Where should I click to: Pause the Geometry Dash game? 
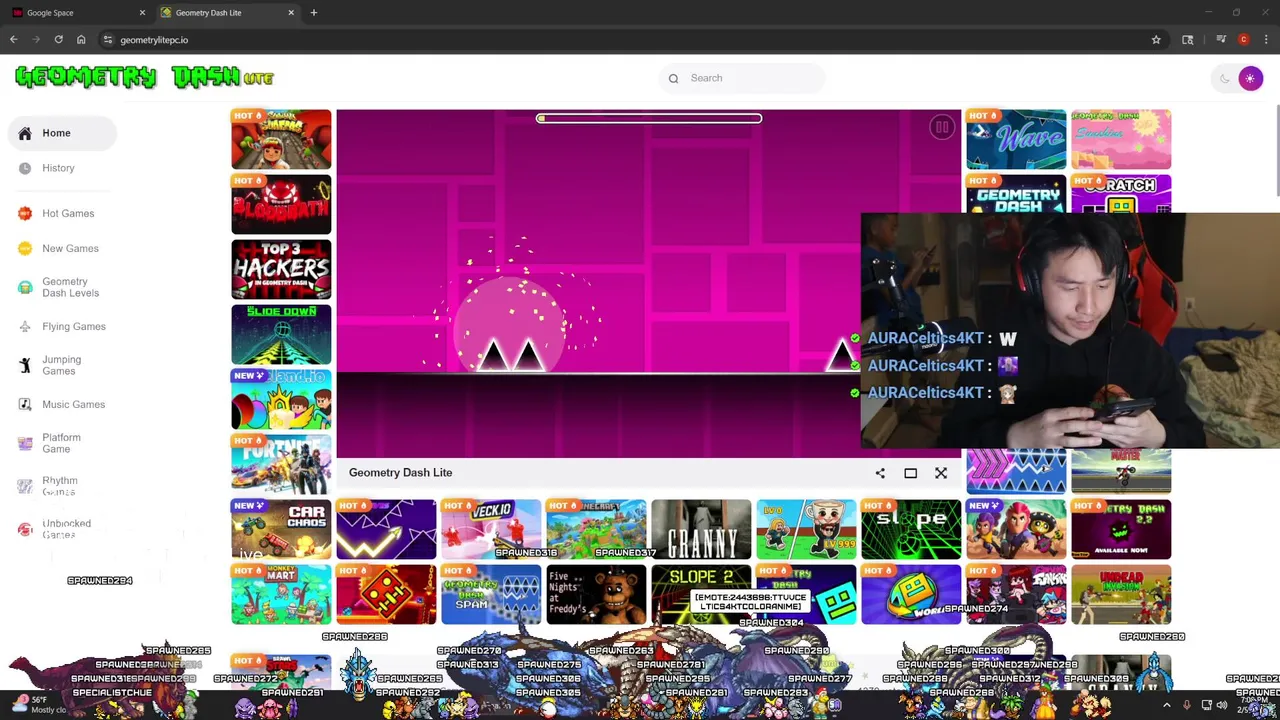coord(941,127)
